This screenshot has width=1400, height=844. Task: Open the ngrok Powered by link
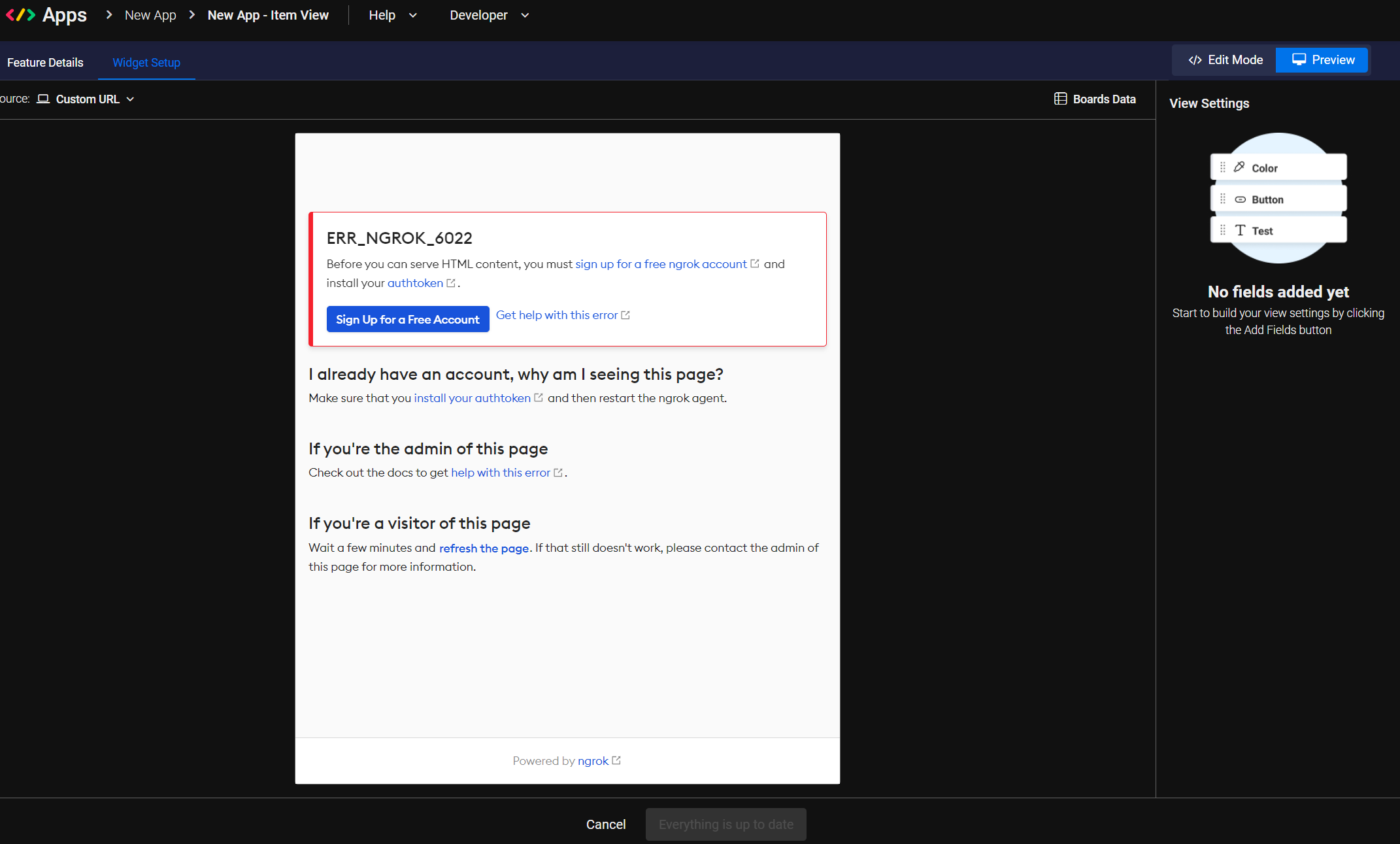tap(593, 761)
